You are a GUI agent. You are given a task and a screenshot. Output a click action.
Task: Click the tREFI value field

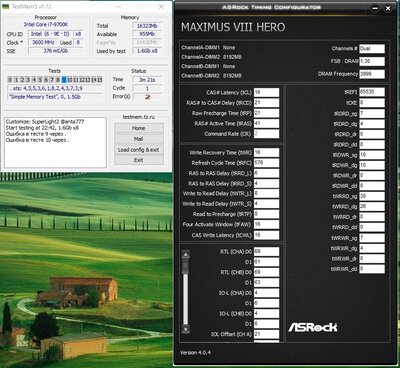pos(372,92)
